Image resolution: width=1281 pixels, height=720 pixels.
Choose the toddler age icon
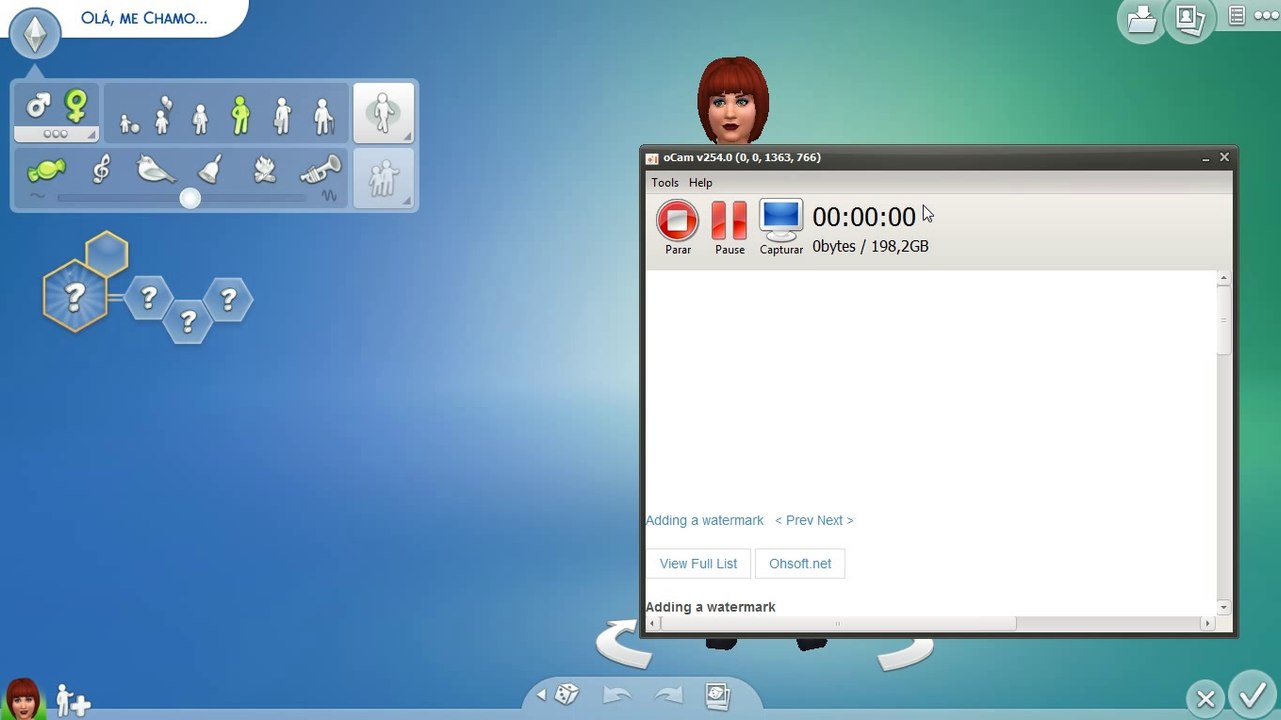point(129,123)
